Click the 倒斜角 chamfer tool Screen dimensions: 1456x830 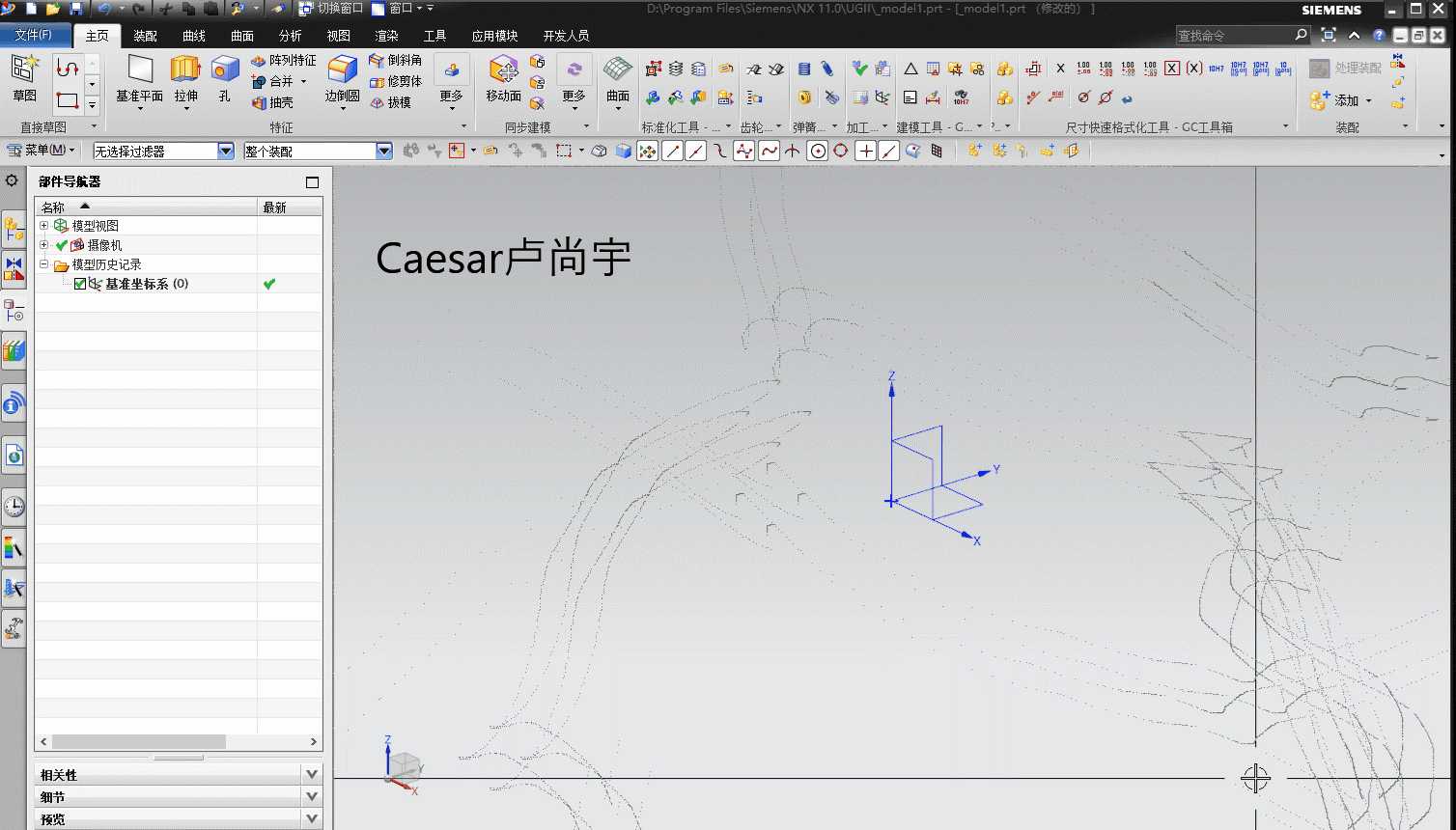pyautogui.click(x=395, y=61)
